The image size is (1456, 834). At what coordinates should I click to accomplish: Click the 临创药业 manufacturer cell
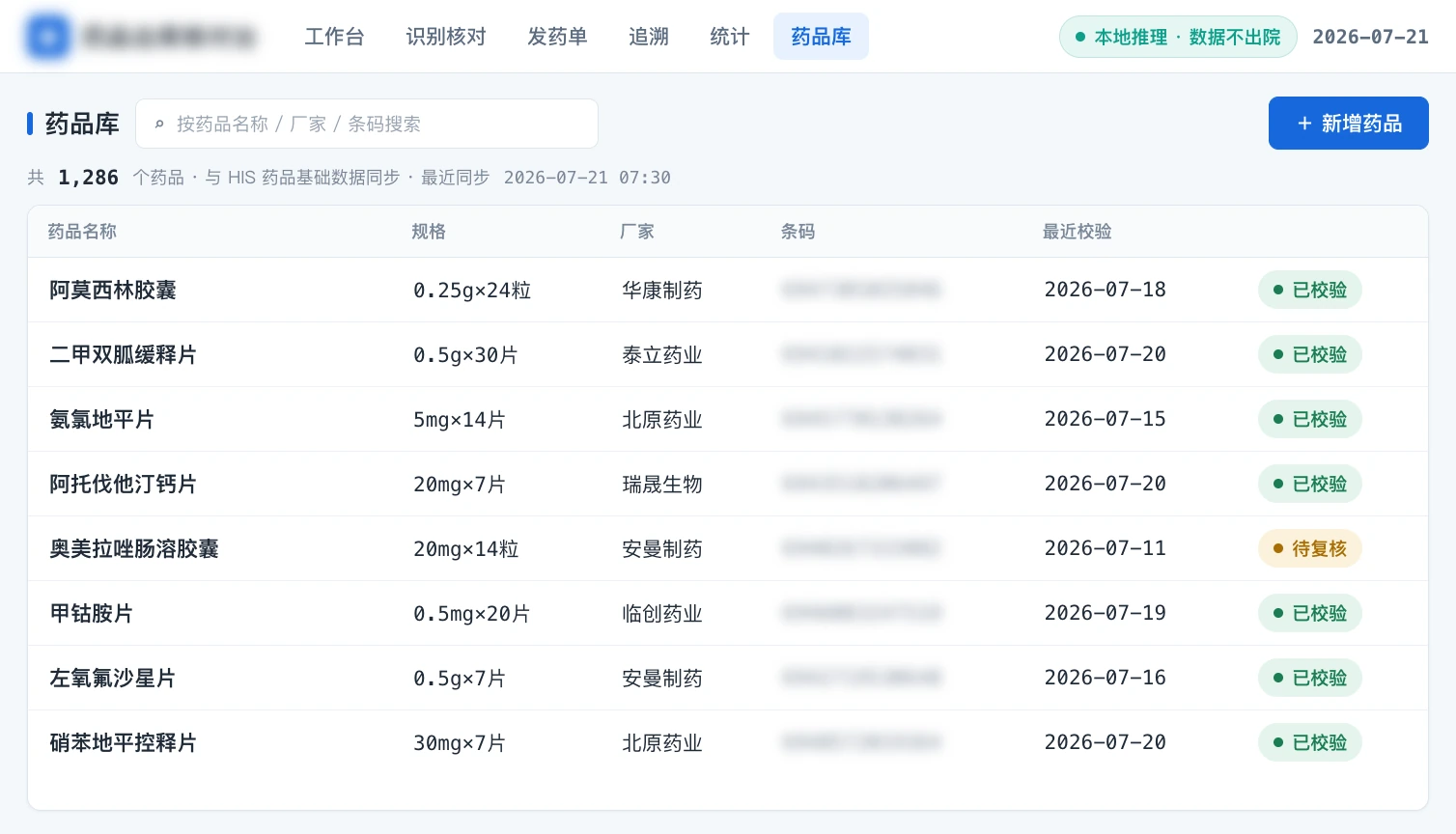tap(662, 614)
